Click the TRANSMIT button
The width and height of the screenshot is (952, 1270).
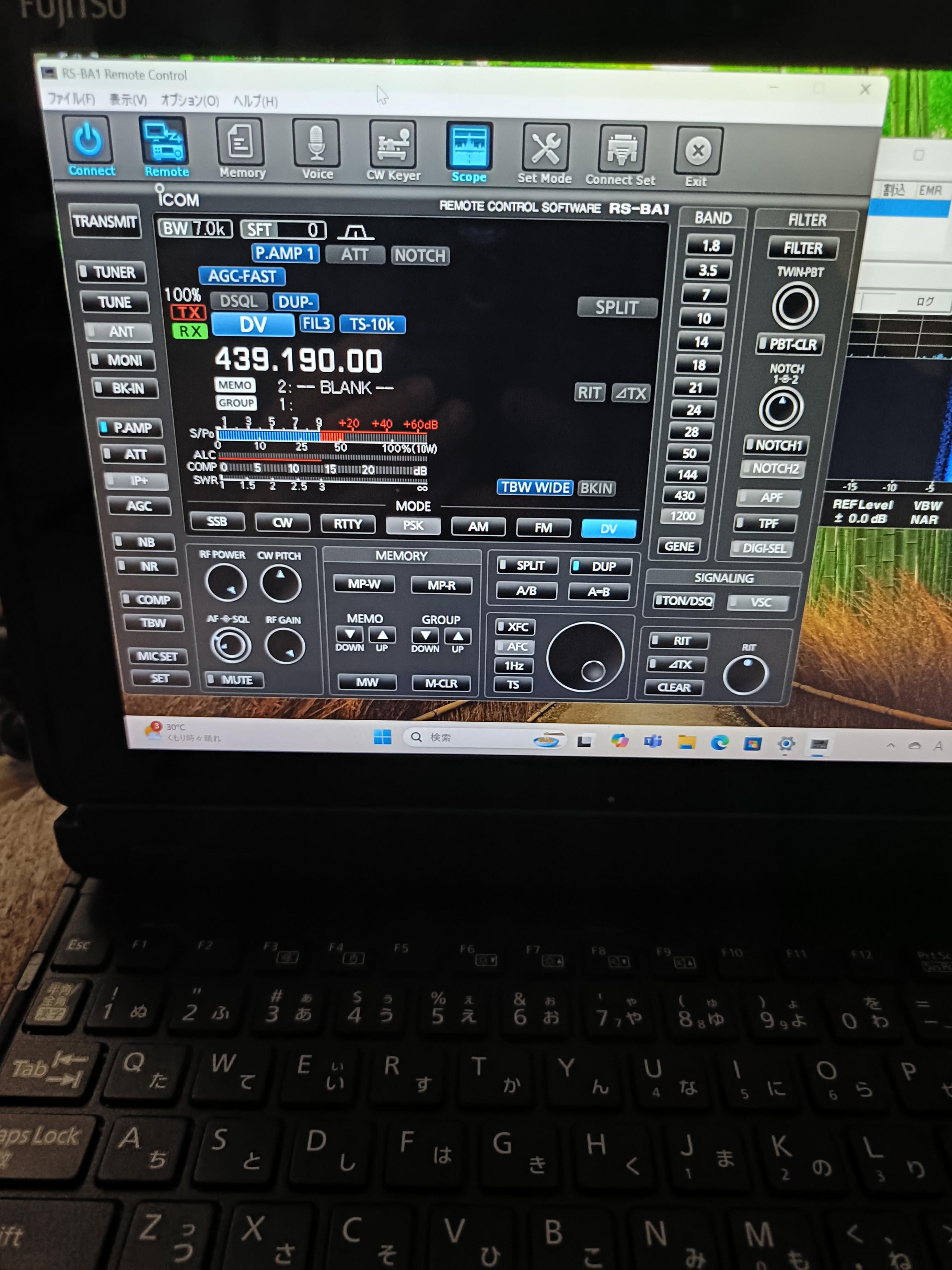click(105, 221)
